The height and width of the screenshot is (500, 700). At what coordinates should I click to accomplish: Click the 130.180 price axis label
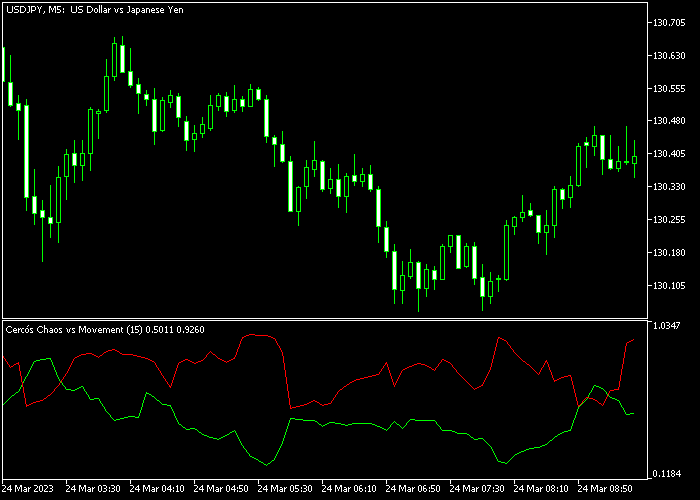(x=669, y=253)
